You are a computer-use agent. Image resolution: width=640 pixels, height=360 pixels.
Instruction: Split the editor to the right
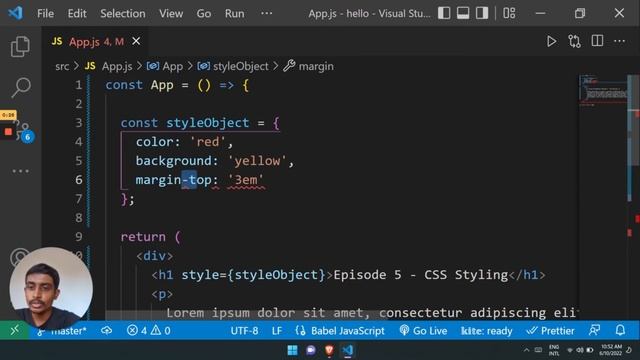coord(597,41)
